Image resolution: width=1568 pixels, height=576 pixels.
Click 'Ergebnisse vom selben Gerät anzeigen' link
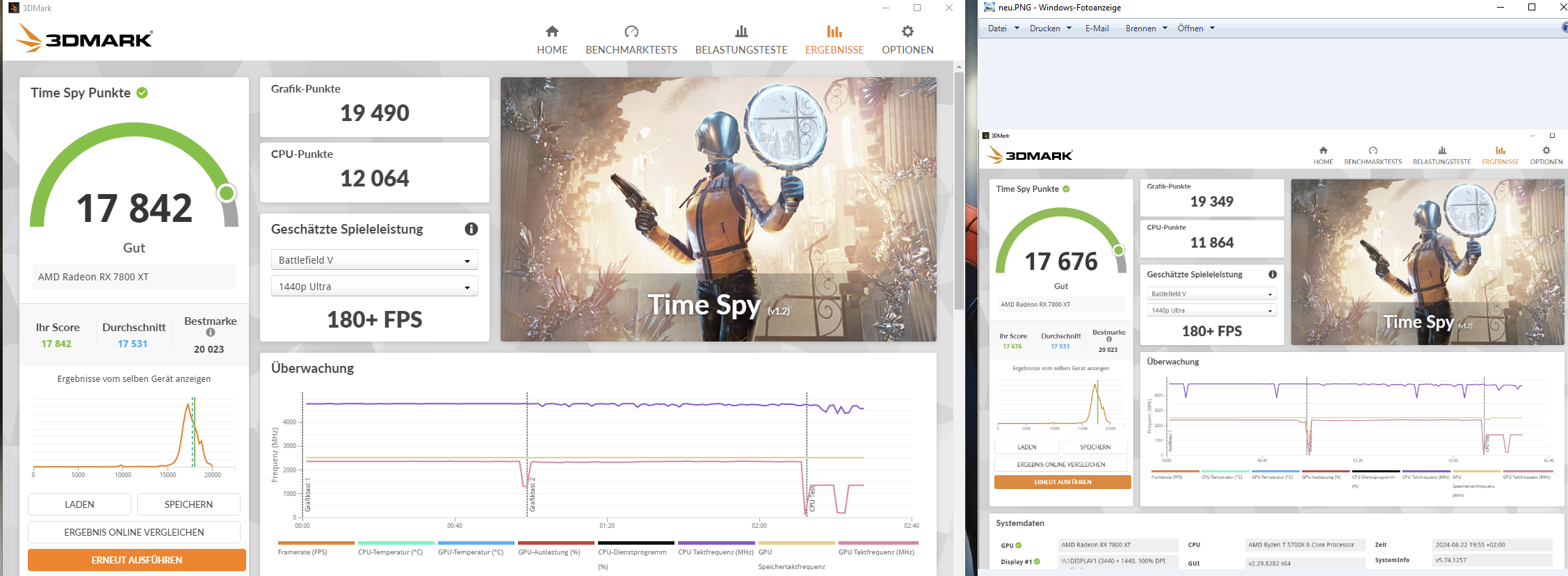point(134,379)
